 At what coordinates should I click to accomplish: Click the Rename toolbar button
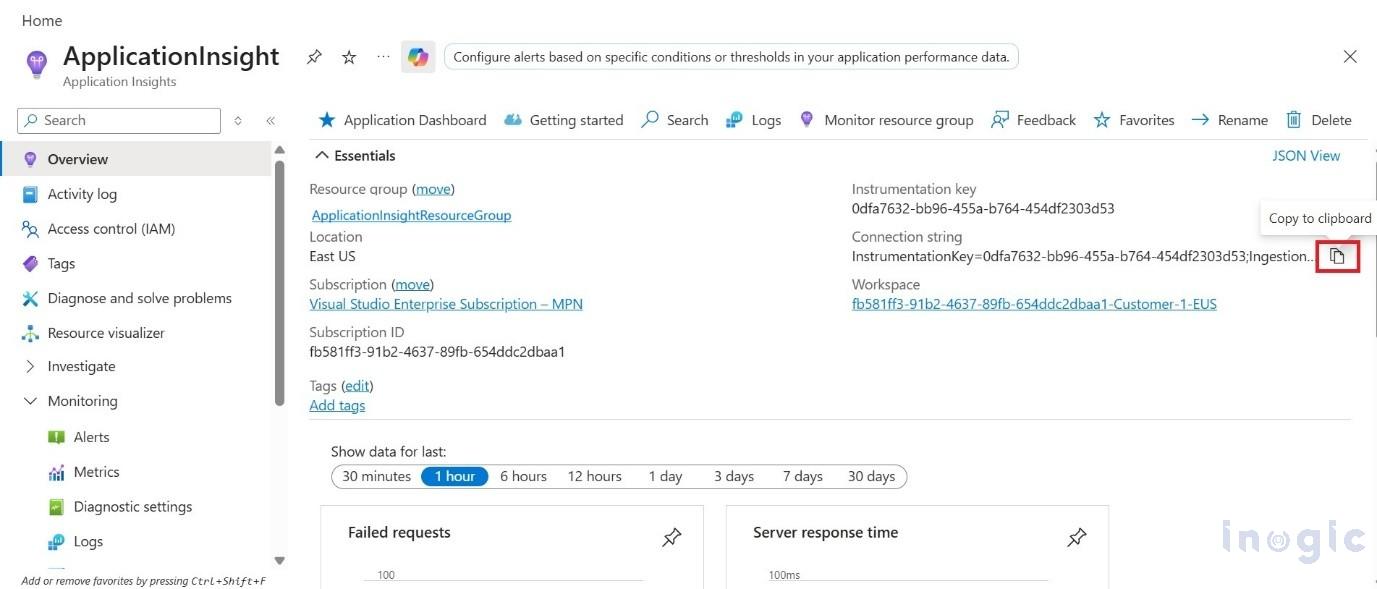[1230, 120]
